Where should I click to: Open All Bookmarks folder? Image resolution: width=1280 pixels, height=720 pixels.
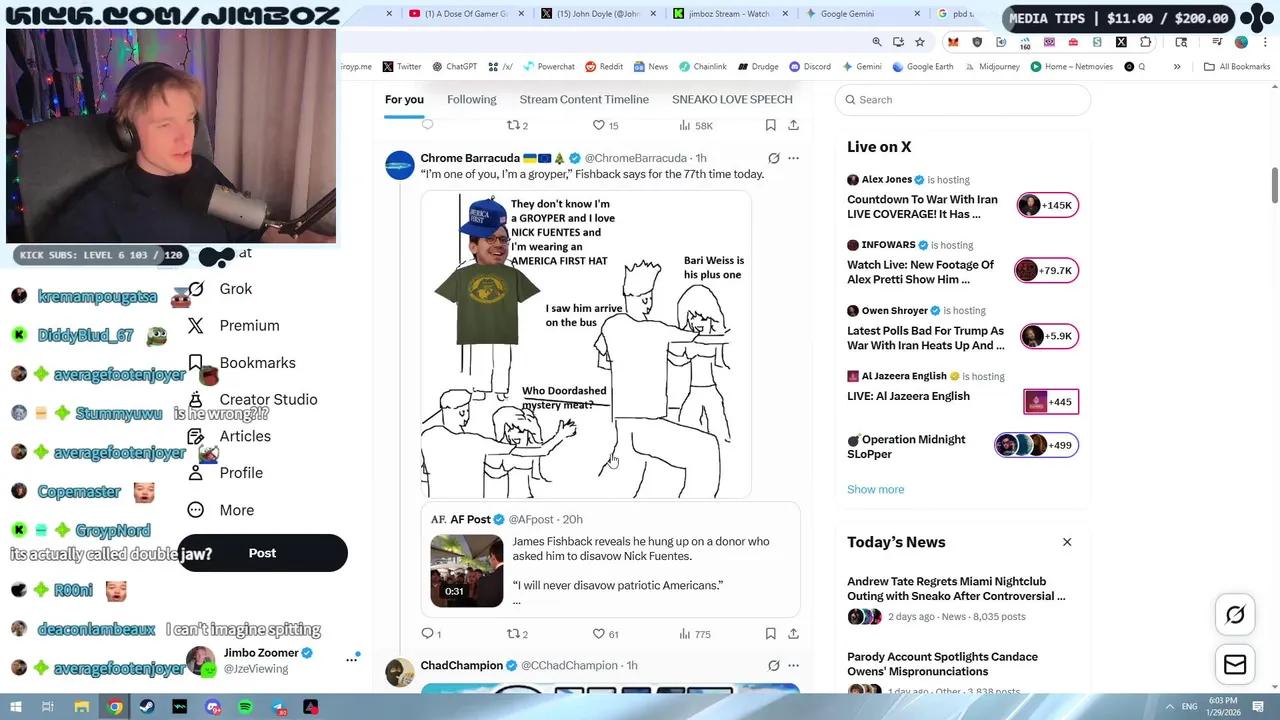pos(1237,67)
